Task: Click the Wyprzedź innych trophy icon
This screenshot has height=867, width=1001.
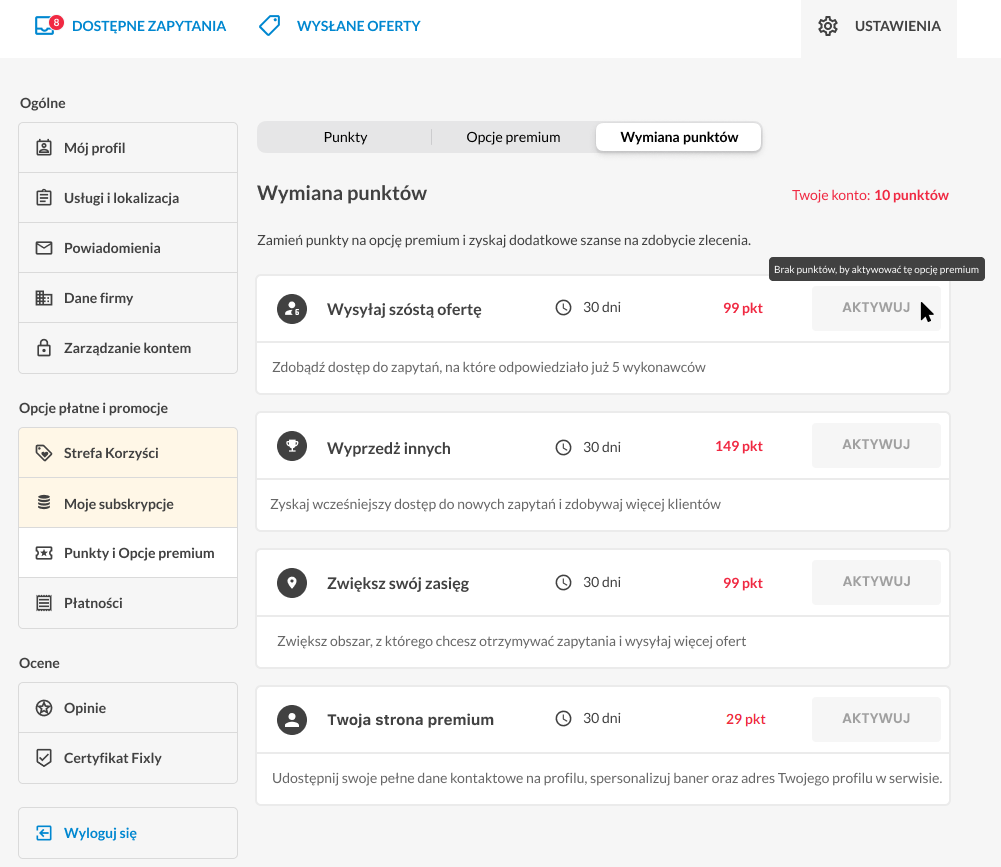Action: (292, 446)
